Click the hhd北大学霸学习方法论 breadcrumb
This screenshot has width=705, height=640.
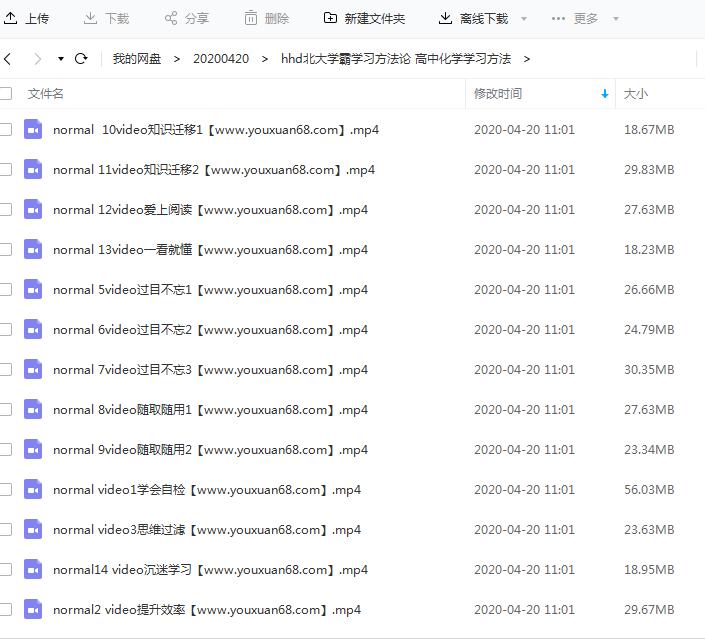tap(396, 59)
